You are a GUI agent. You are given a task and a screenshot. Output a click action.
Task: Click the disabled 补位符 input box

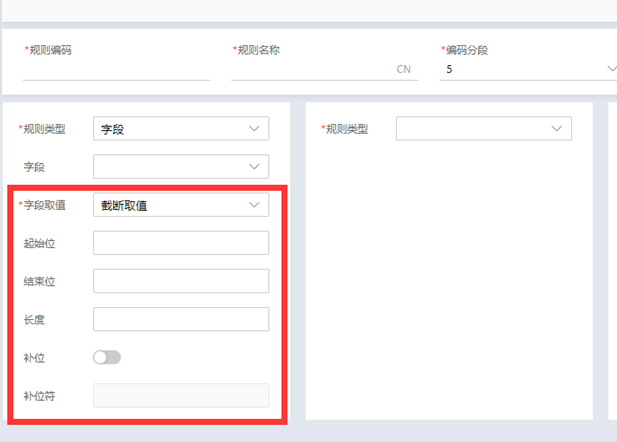[181, 395]
